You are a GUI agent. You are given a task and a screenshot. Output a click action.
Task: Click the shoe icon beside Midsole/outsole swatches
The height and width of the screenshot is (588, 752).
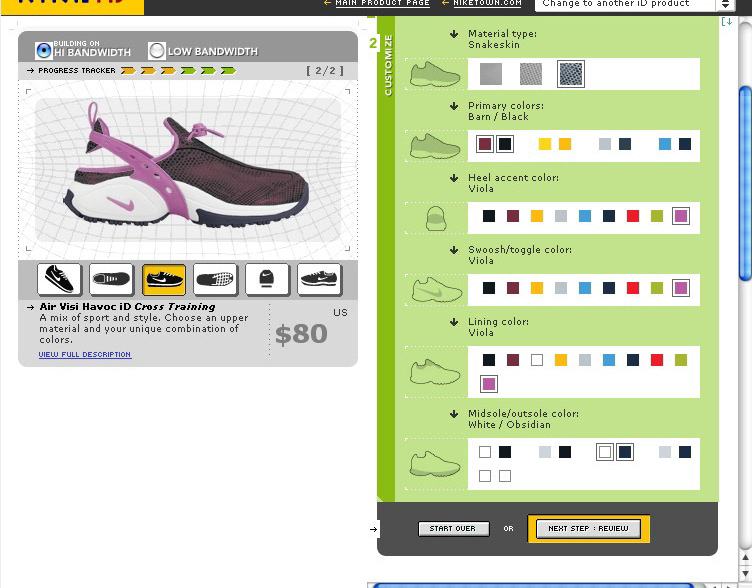pos(435,463)
